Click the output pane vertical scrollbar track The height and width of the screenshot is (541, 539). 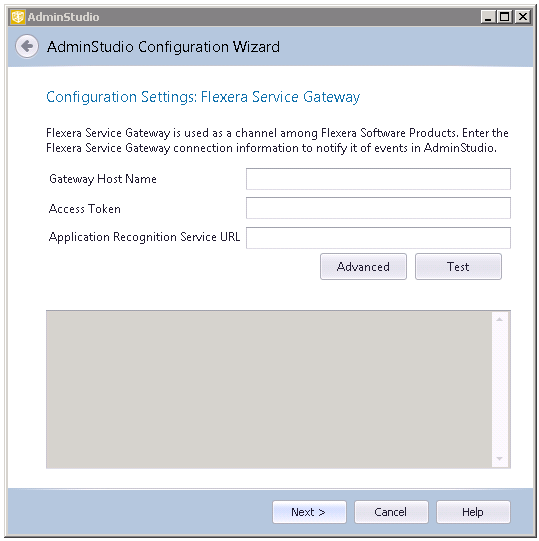coord(499,389)
